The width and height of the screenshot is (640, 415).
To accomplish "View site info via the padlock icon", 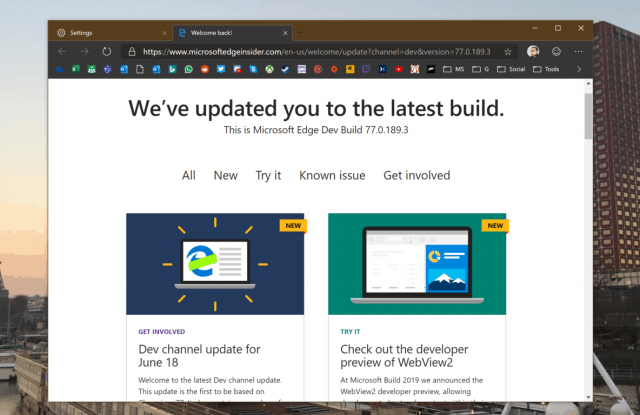I will pos(132,52).
